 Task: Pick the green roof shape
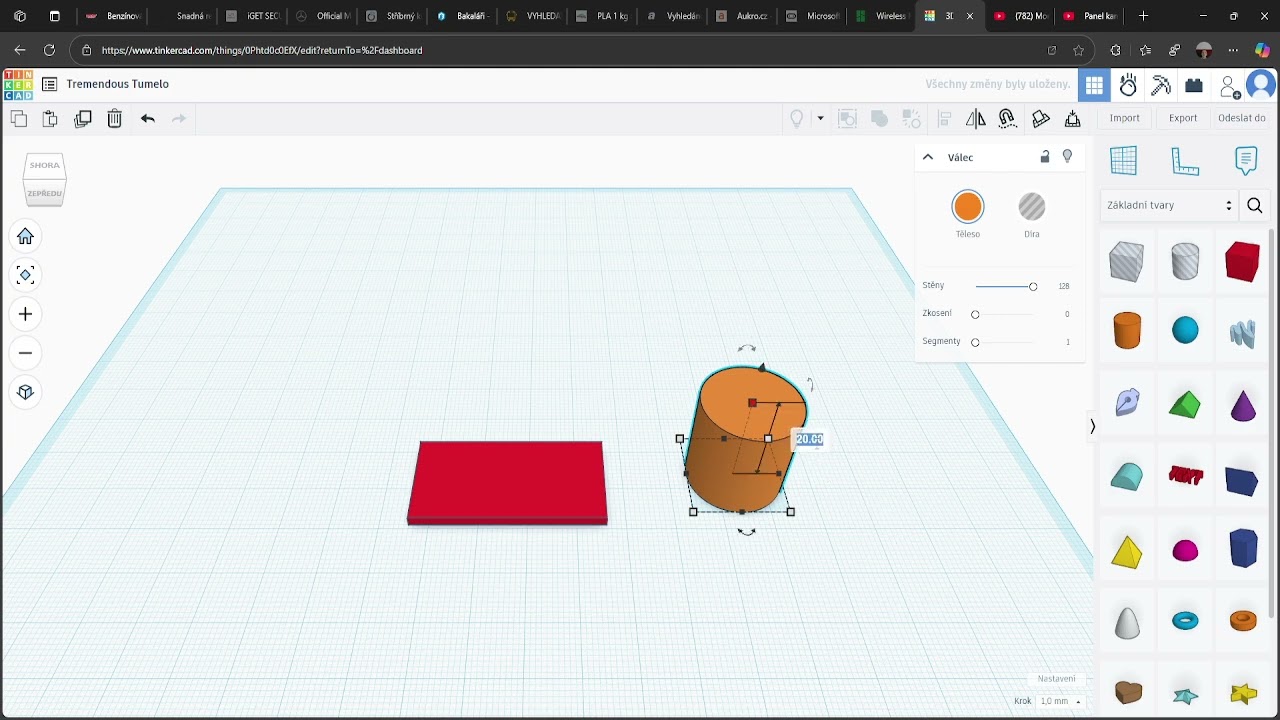(1185, 404)
